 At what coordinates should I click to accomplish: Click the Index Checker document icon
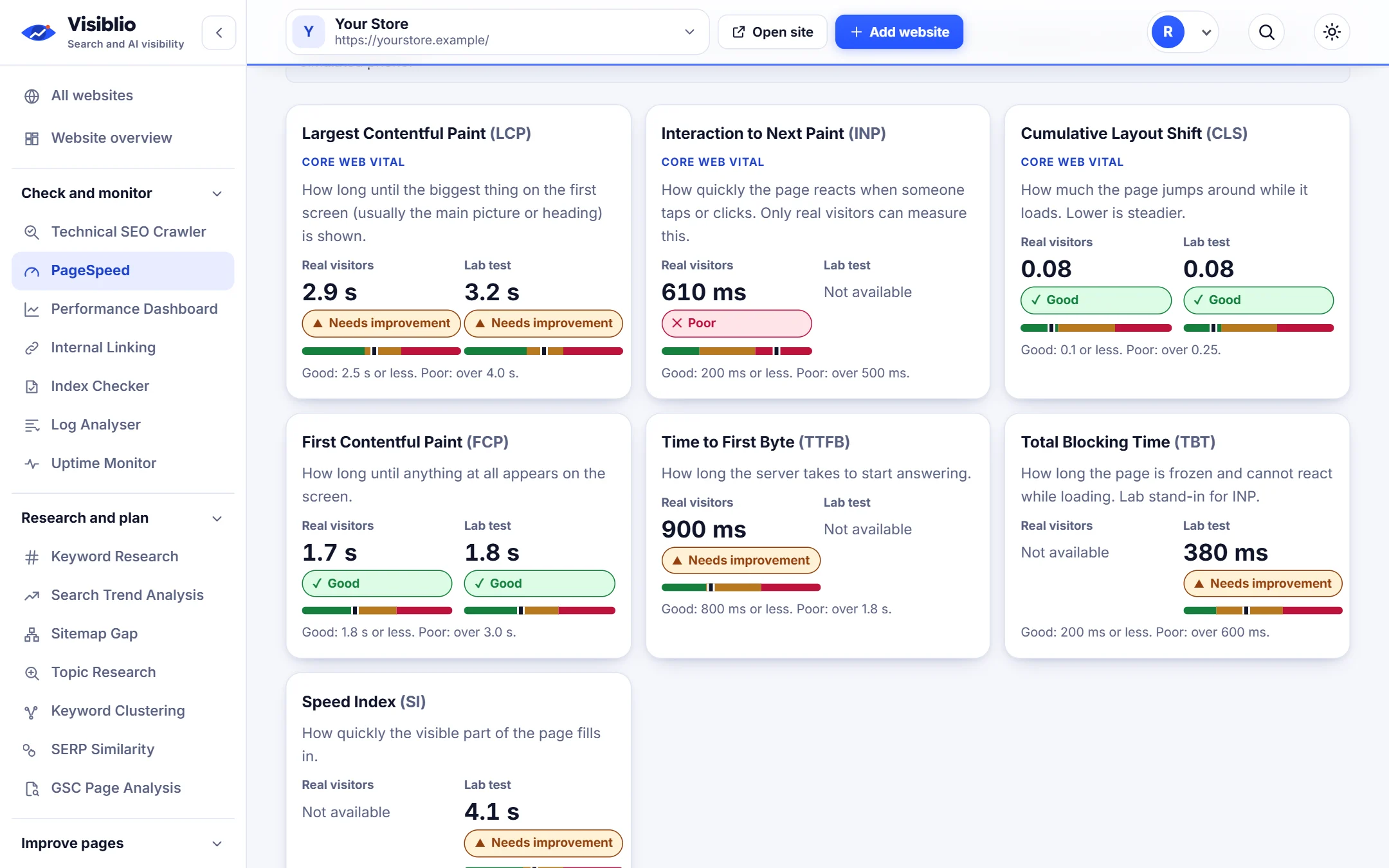pyautogui.click(x=32, y=386)
